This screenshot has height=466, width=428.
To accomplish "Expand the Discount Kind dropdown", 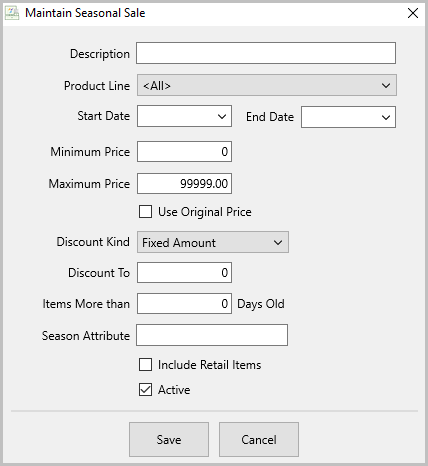I will (x=213, y=242).
